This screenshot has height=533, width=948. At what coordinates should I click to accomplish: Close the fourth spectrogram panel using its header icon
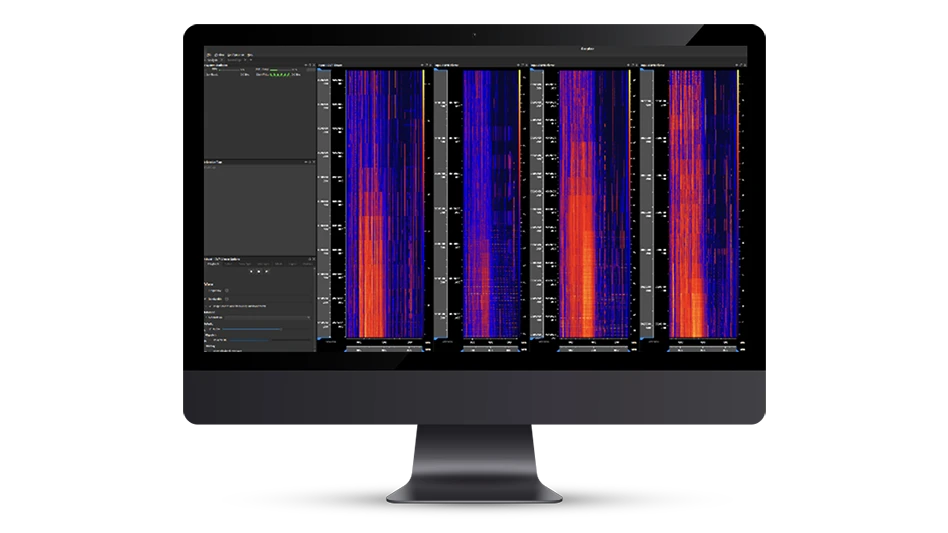pos(743,66)
